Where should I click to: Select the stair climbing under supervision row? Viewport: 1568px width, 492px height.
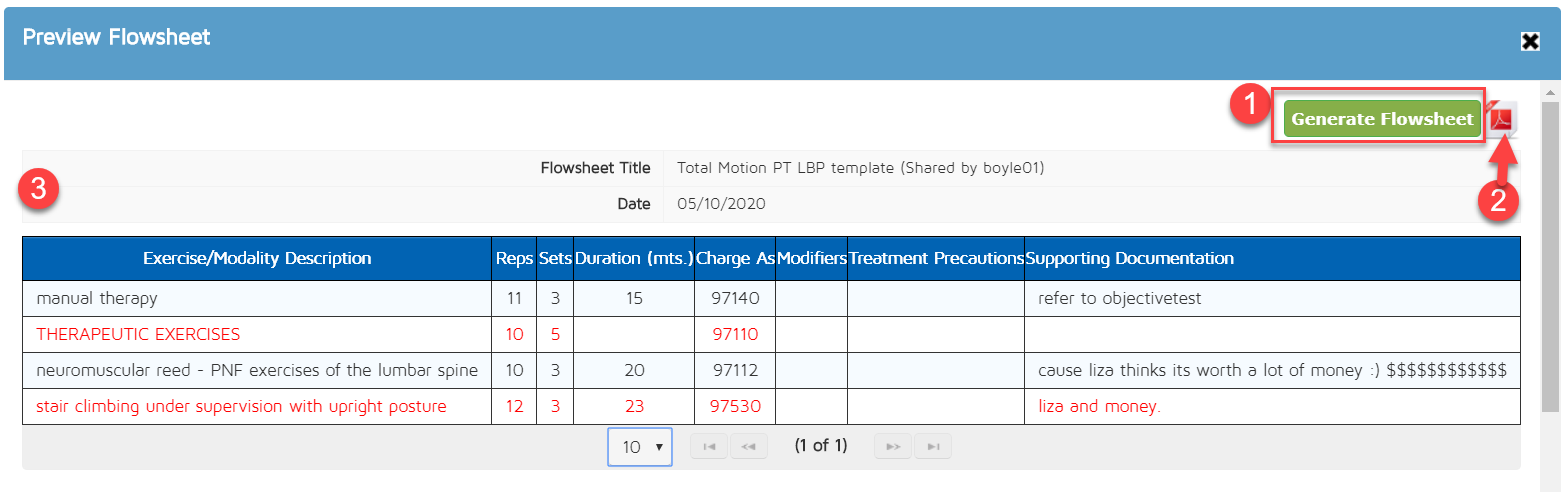(x=241, y=406)
